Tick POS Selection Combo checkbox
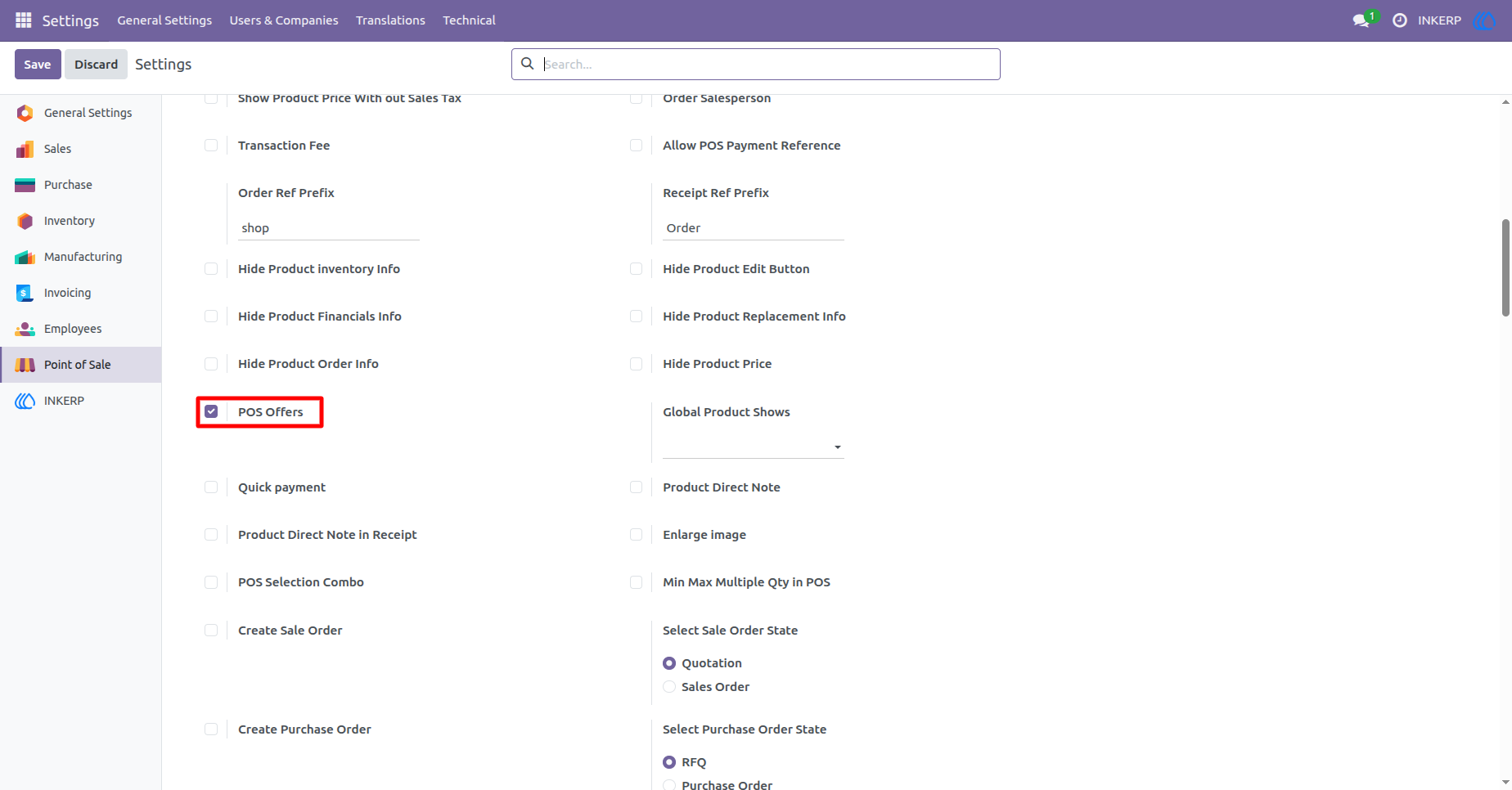Screen dimensions: 1512x790 (211, 582)
